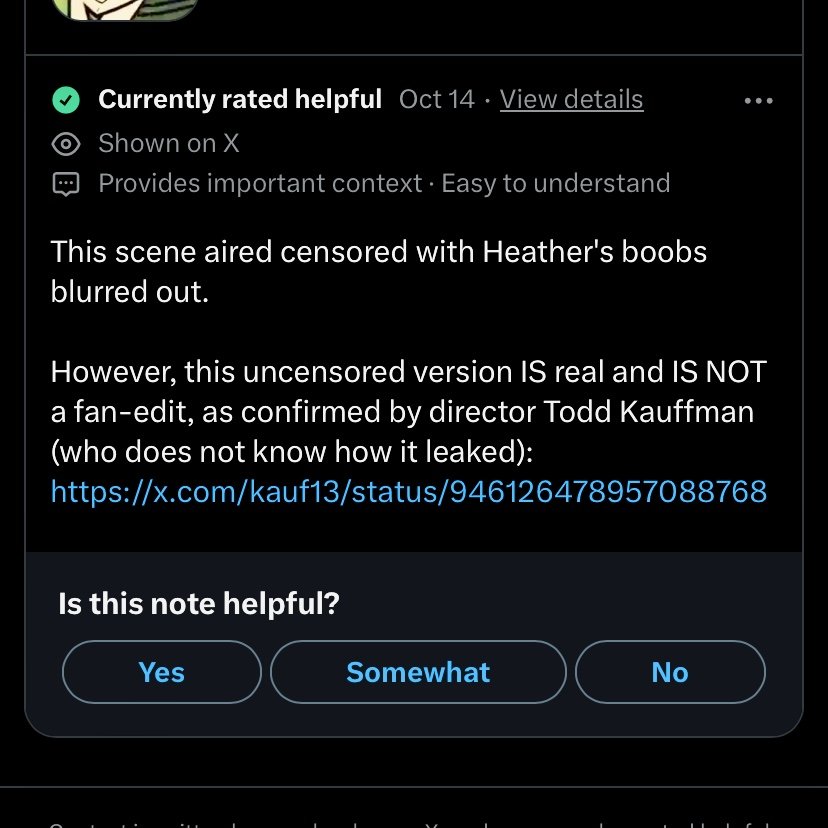
Task: Click the Is this note helpful heading
Action: click(199, 604)
